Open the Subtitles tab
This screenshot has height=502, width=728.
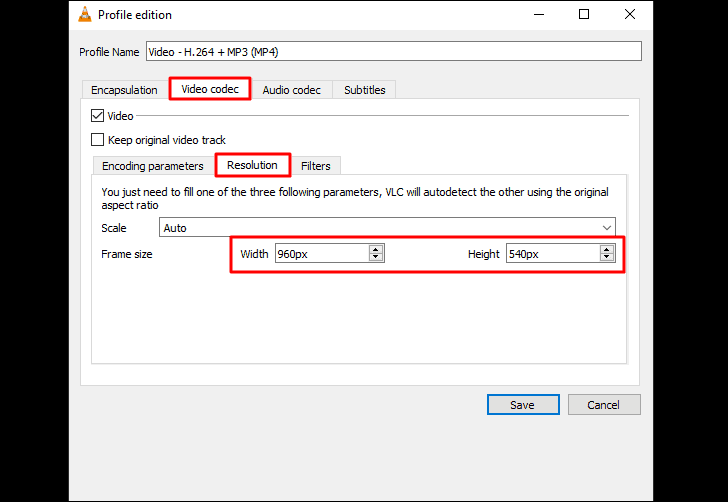pos(364,90)
